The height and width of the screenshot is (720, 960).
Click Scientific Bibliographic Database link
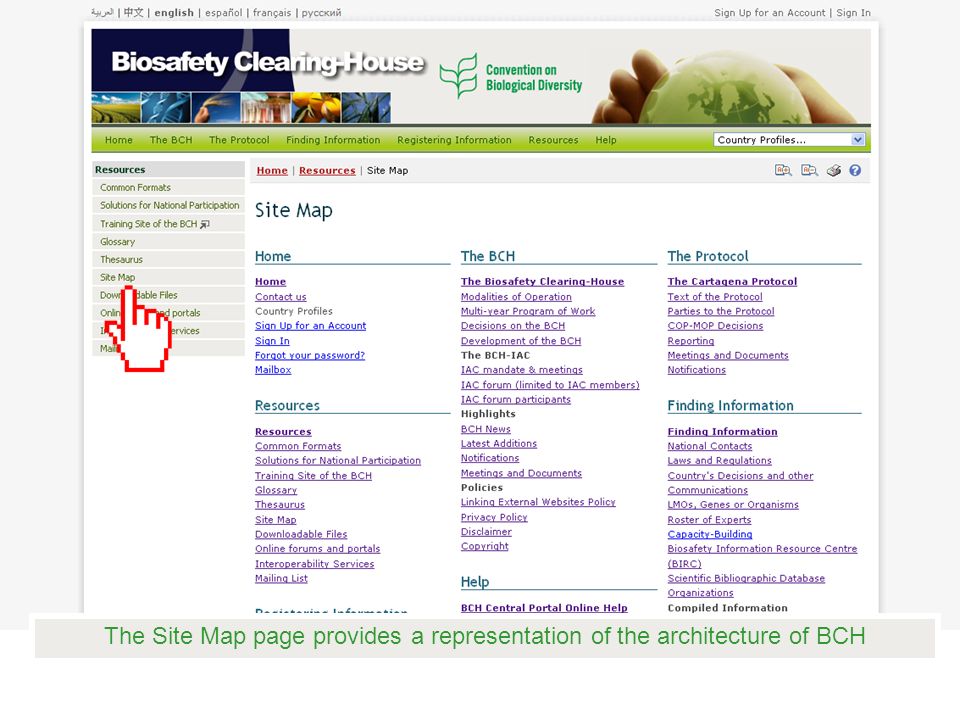point(746,578)
